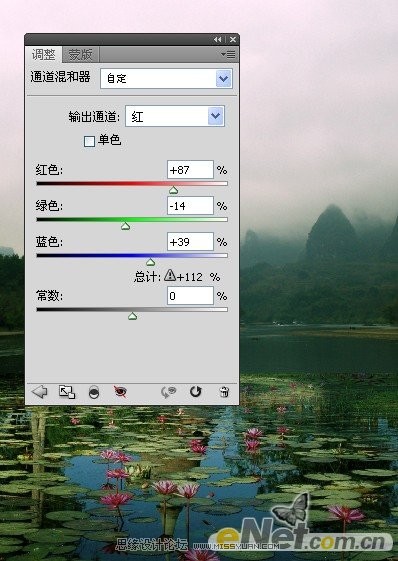The width and height of the screenshot is (398, 561).
Task: Click the 通道混和器 title text
Action: coord(60,77)
